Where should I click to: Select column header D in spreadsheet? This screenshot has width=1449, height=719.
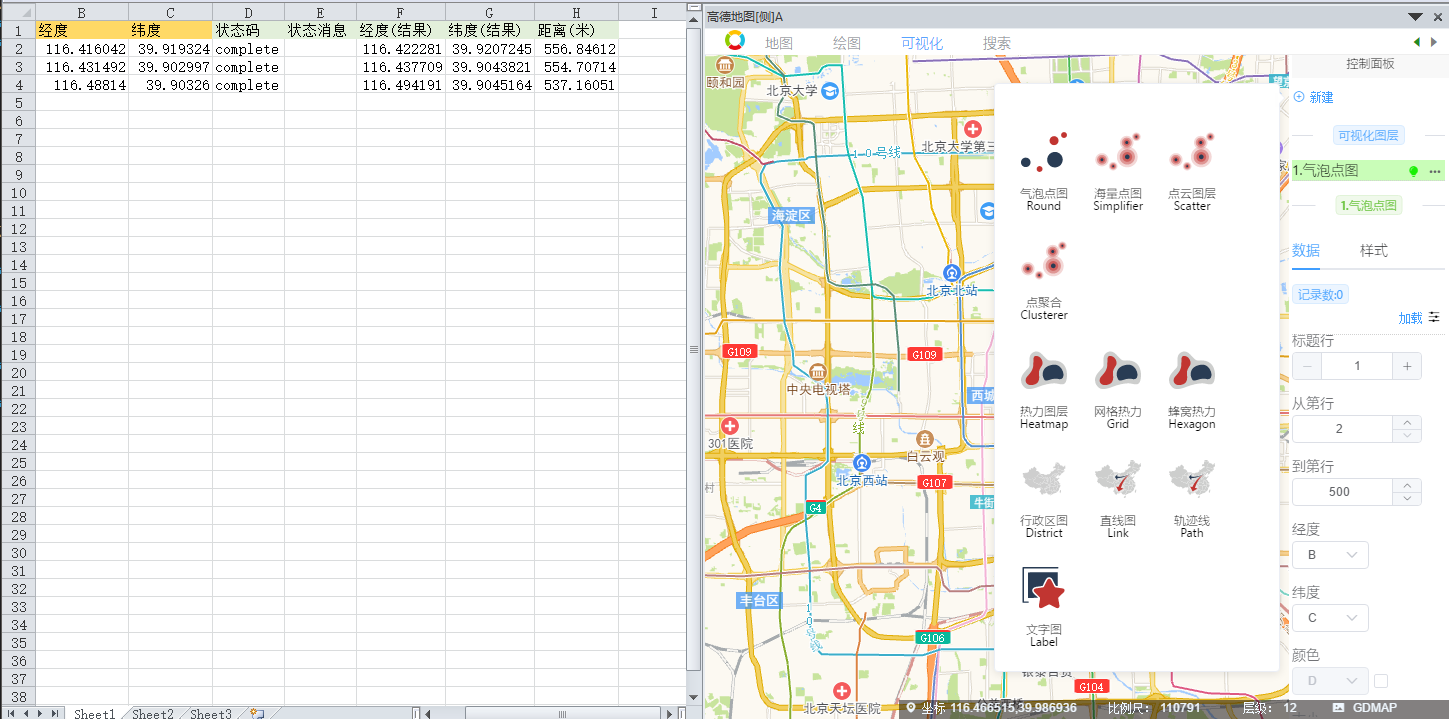248,12
